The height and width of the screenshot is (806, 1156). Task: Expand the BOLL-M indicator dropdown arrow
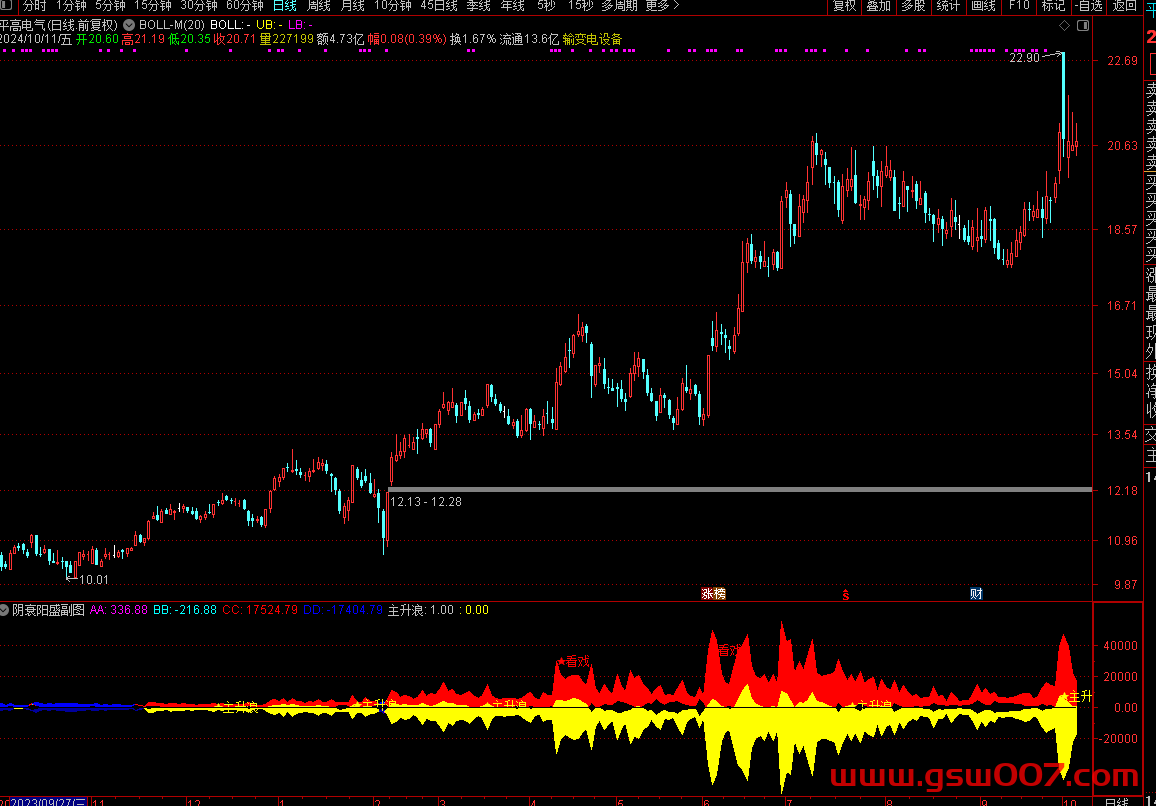tap(129, 25)
